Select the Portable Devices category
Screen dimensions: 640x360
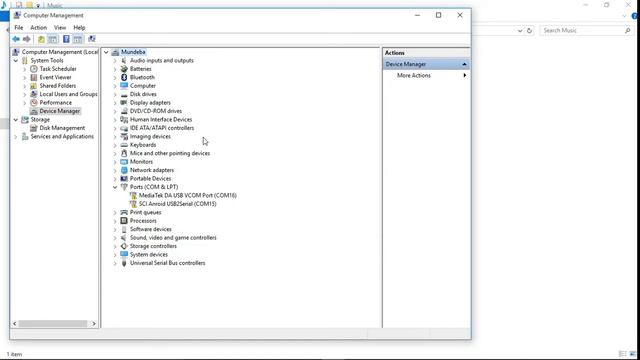150,179
